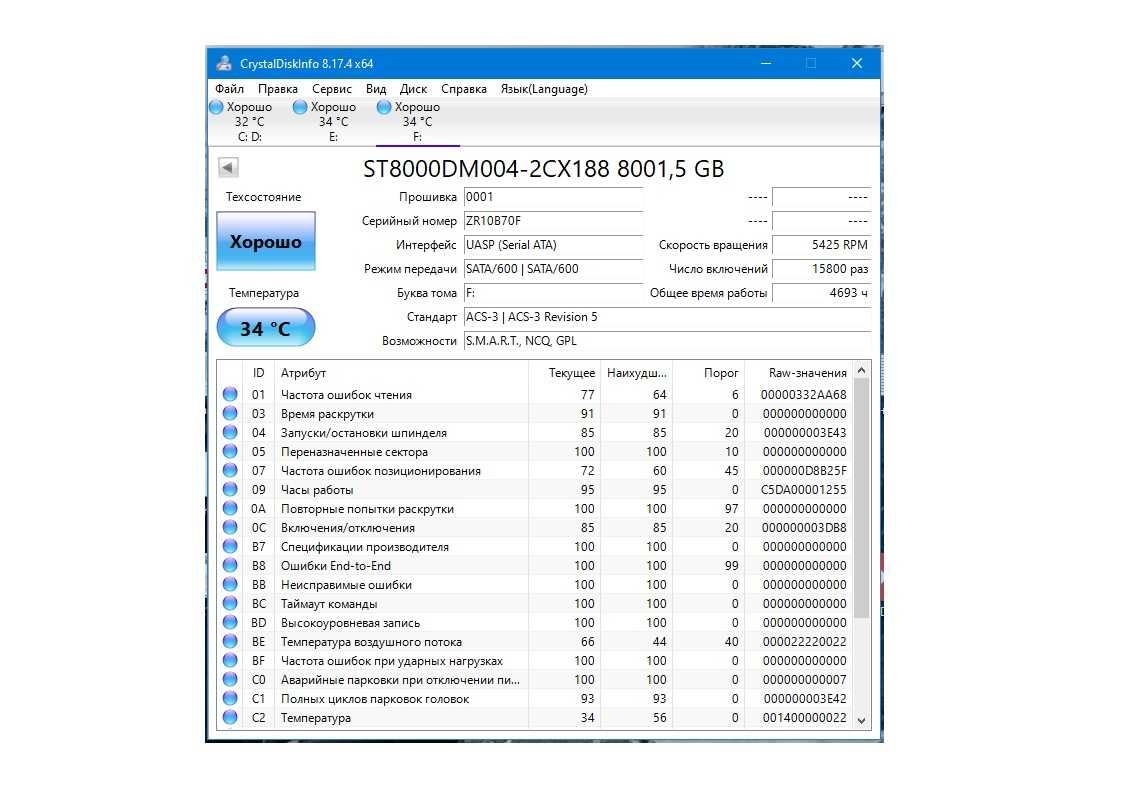Click scroll down arrow of attribute list
This screenshot has width=1123, height=794.
[x=862, y=720]
